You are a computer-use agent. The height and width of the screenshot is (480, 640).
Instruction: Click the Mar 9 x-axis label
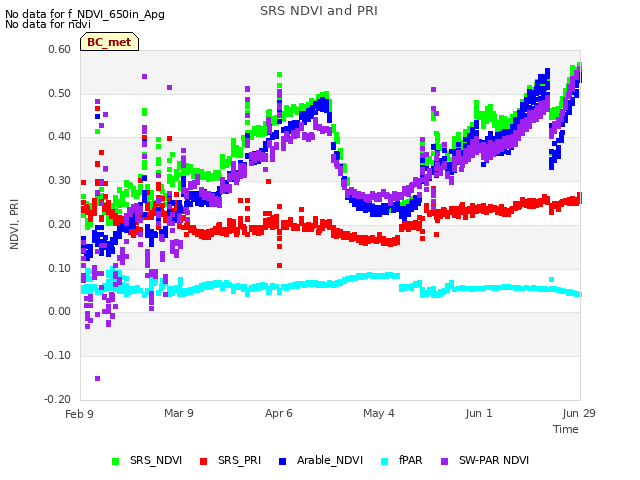point(179,413)
